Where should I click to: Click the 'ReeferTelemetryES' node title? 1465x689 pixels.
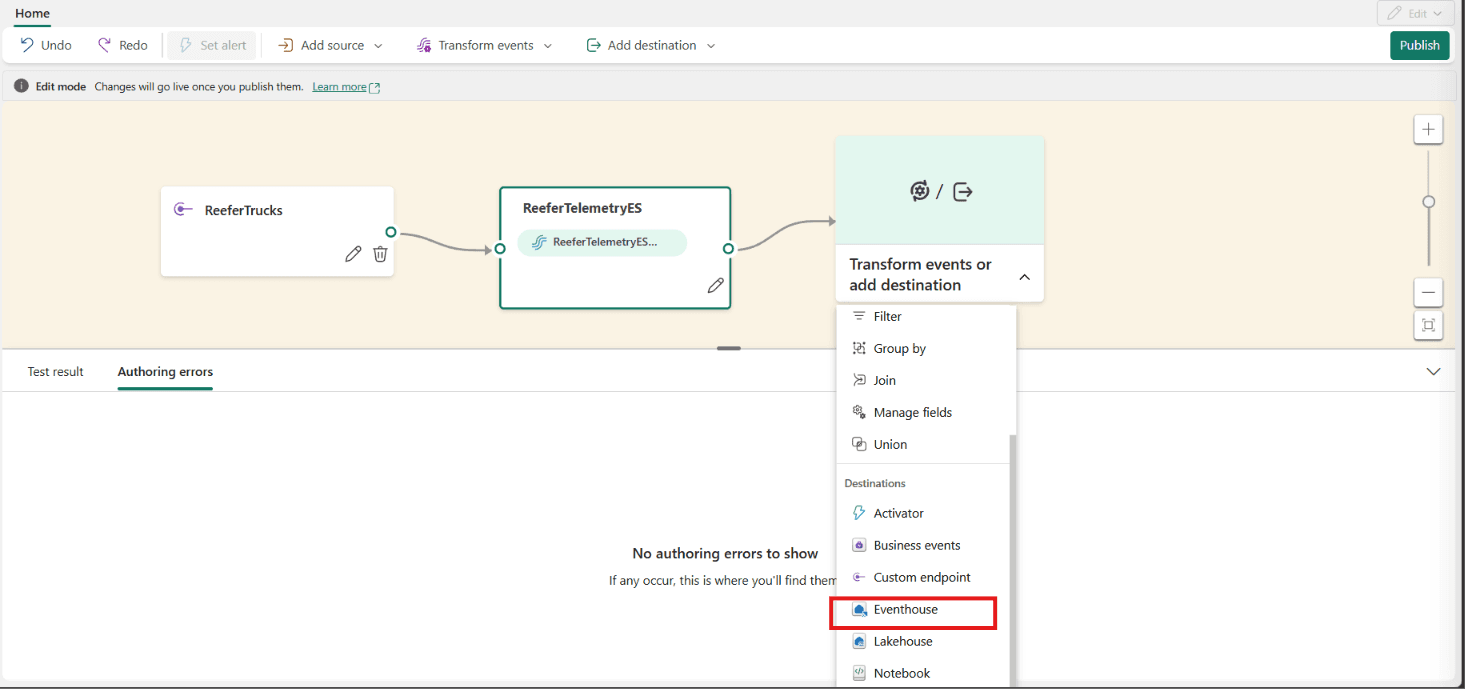pyautogui.click(x=582, y=208)
